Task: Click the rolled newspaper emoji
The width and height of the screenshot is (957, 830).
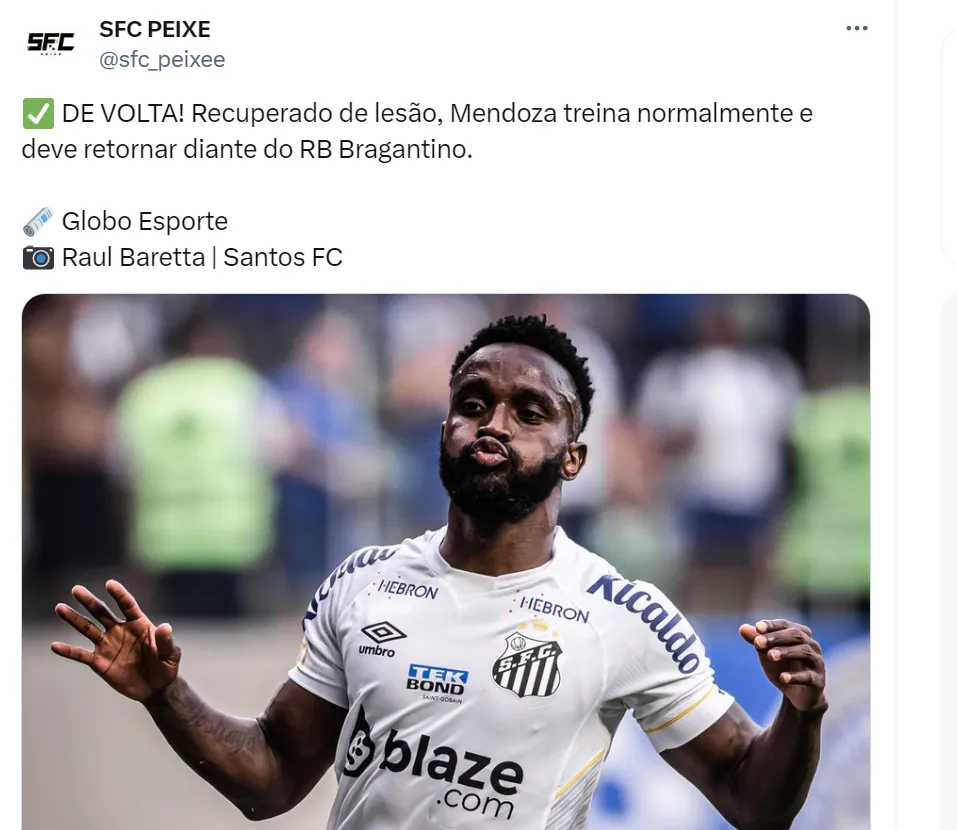Action: pyautogui.click(x=38, y=222)
